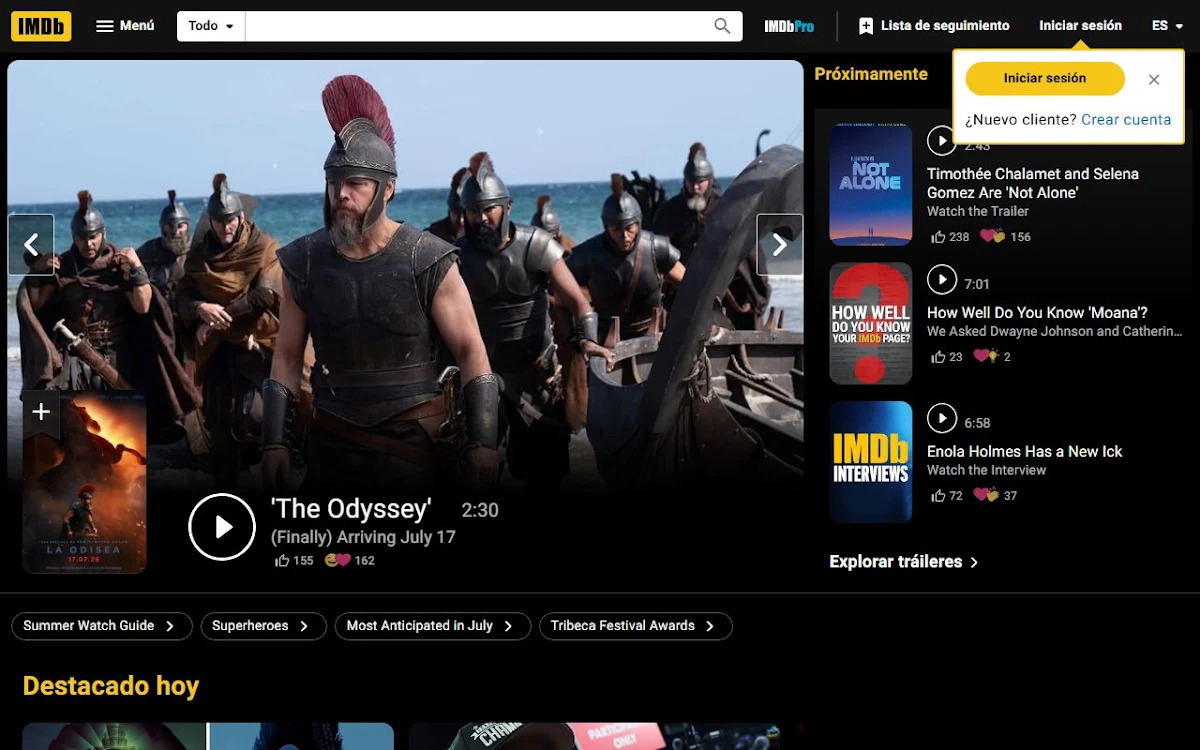The width and height of the screenshot is (1200, 750).
Task: Click Iniciar sesión in top bar
Action: pyautogui.click(x=1080, y=26)
